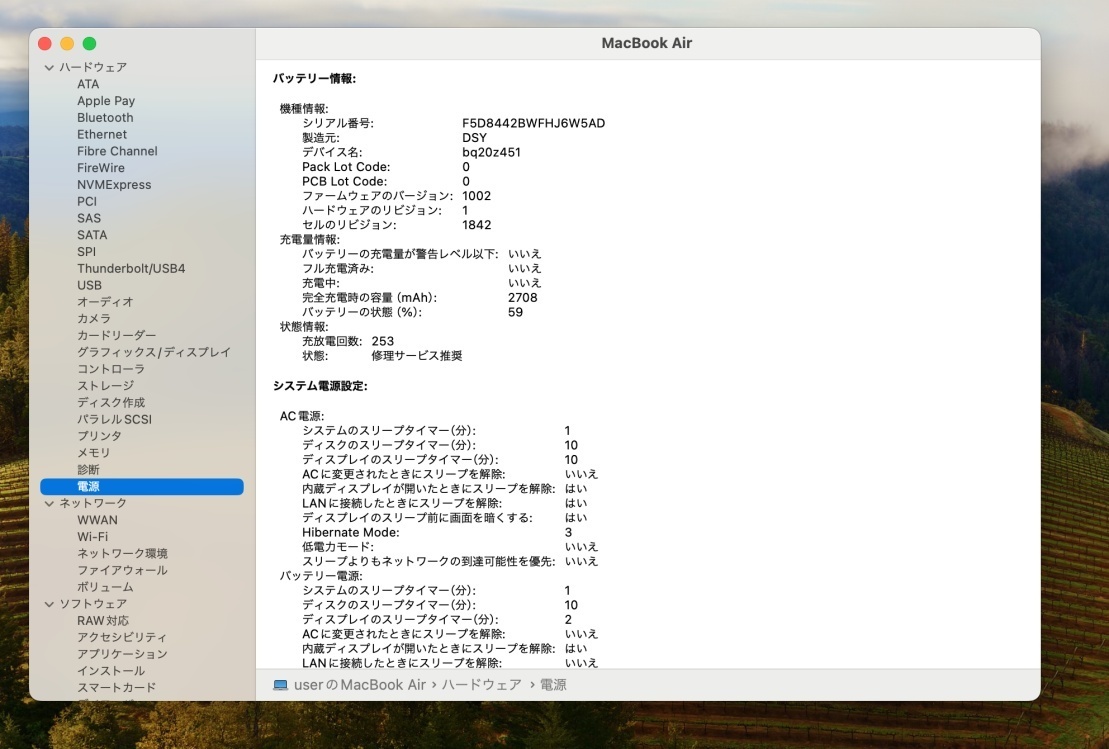
Task: Click the システム電源設定 heading
Action: point(320,386)
